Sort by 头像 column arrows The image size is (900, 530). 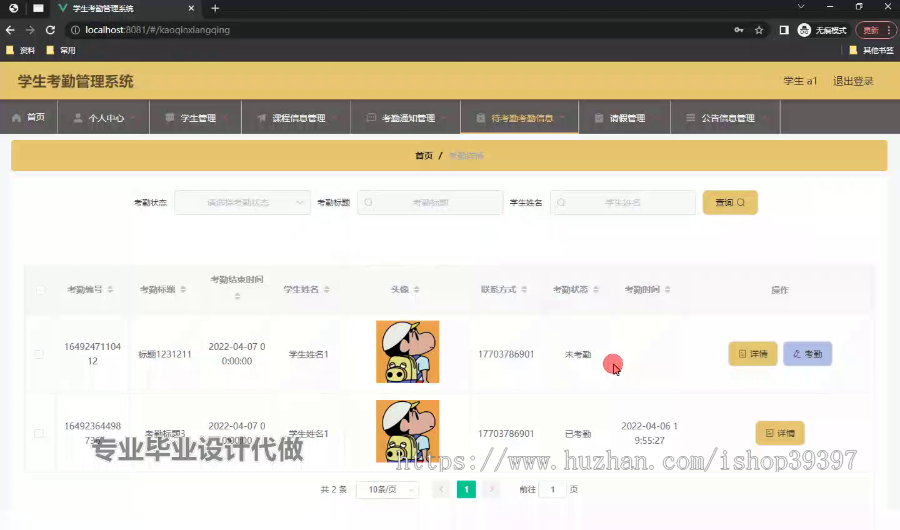pyautogui.click(x=417, y=289)
